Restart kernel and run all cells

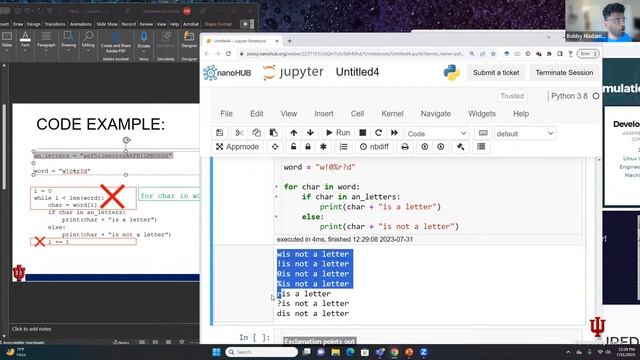394,133
